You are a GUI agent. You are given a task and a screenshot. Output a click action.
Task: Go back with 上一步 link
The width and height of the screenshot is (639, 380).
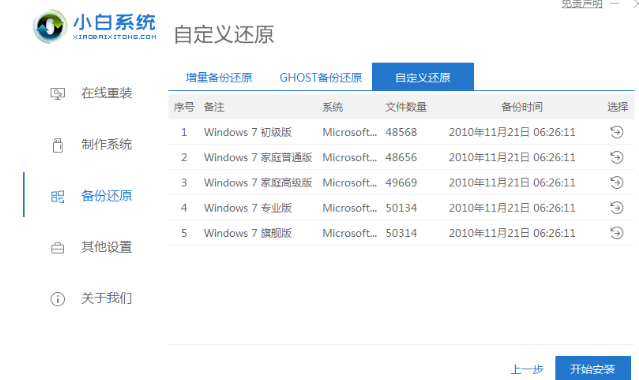point(527,369)
